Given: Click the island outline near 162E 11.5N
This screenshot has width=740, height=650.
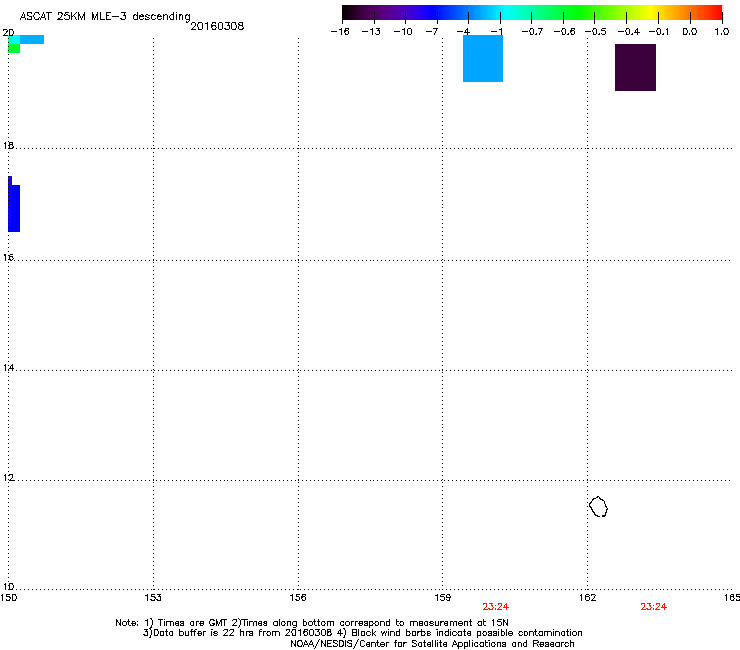Looking at the screenshot, I should point(598,506).
